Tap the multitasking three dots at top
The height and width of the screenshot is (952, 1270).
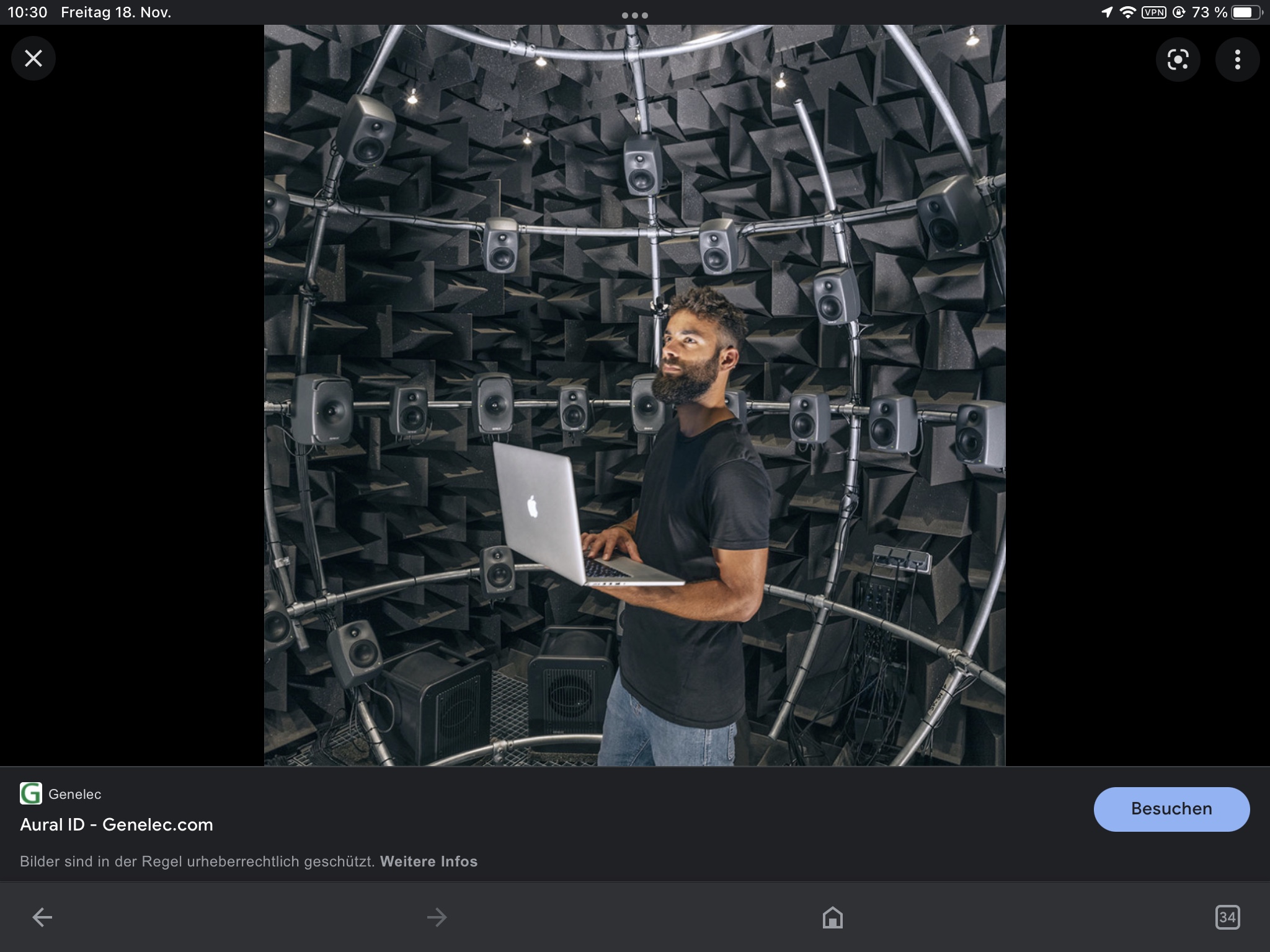pyautogui.click(x=635, y=15)
